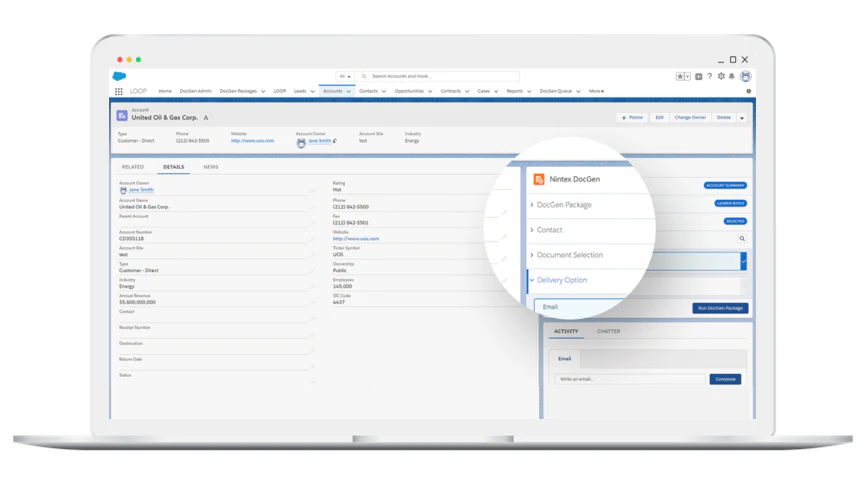This screenshot has height=483, width=865.
Task: Open the Favorites list dropdown arrow
Action: (x=687, y=77)
